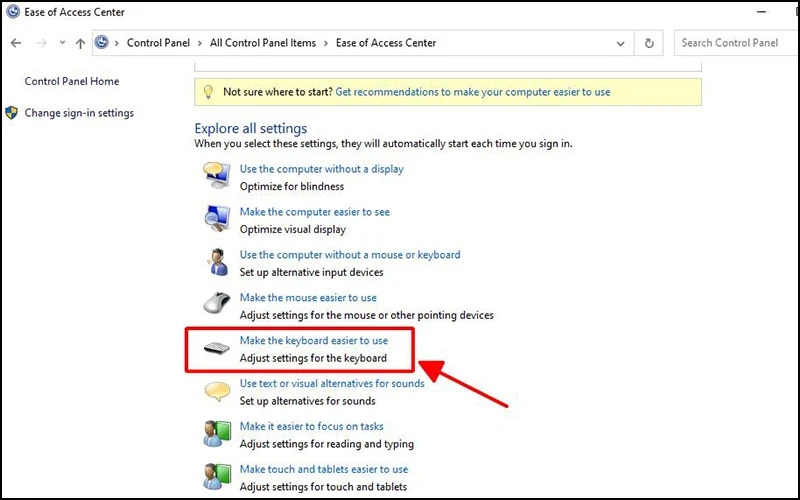800x500 pixels.
Task: Open Make the keyboard easier to use
Action: (x=314, y=340)
